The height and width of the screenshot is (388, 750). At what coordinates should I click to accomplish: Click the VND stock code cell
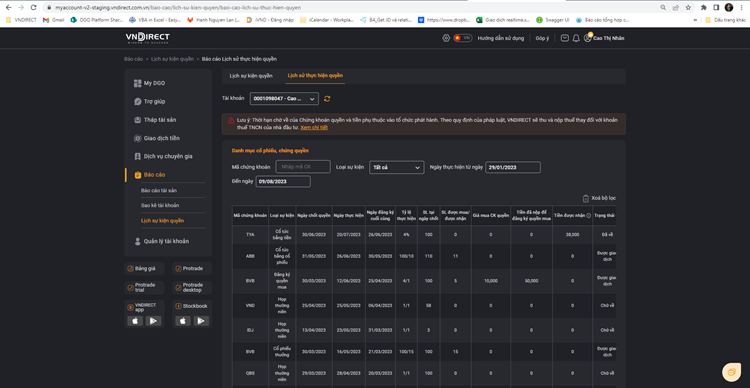tap(250, 305)
